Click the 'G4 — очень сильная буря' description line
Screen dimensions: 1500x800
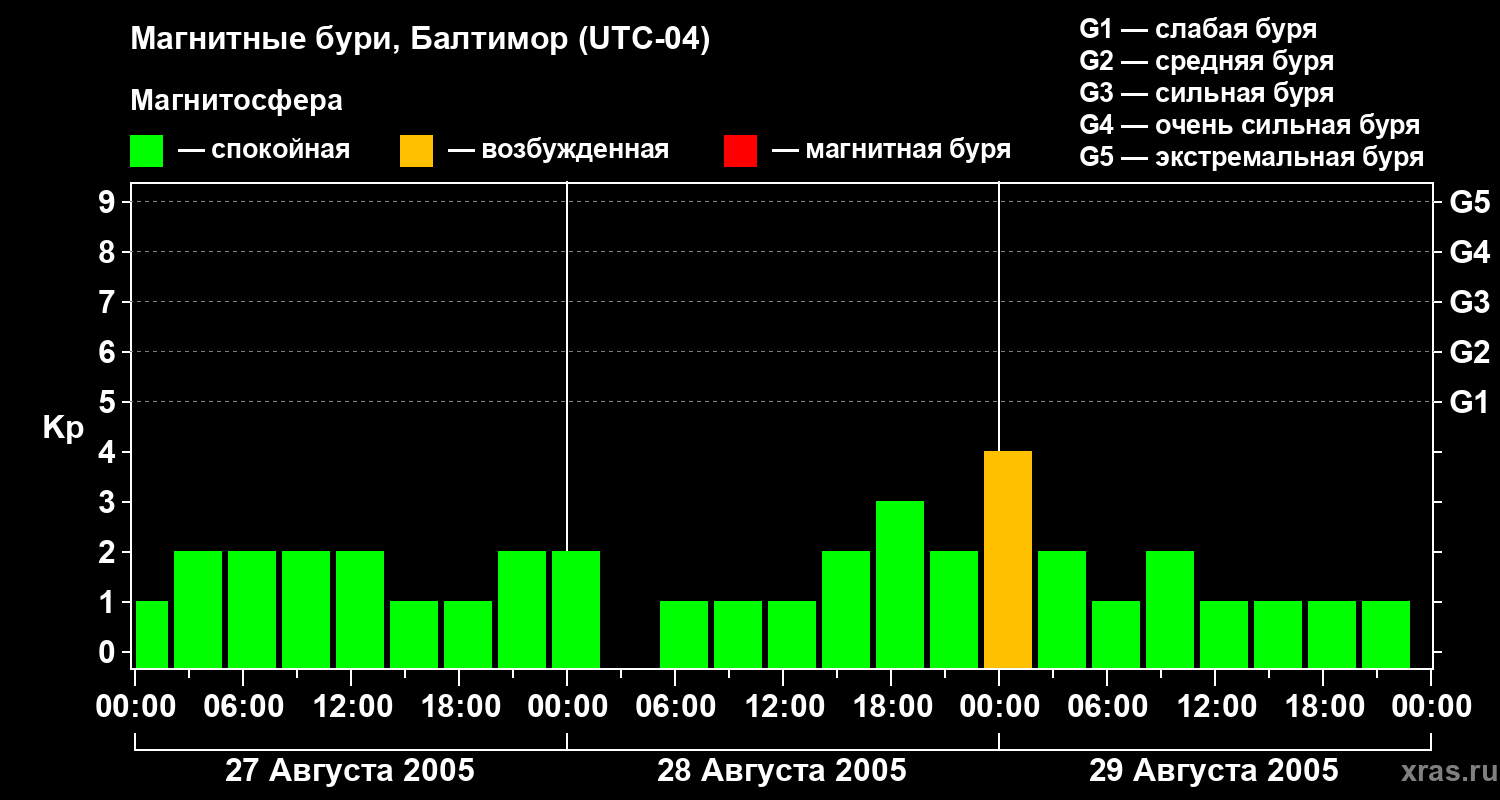point(1249,125)
